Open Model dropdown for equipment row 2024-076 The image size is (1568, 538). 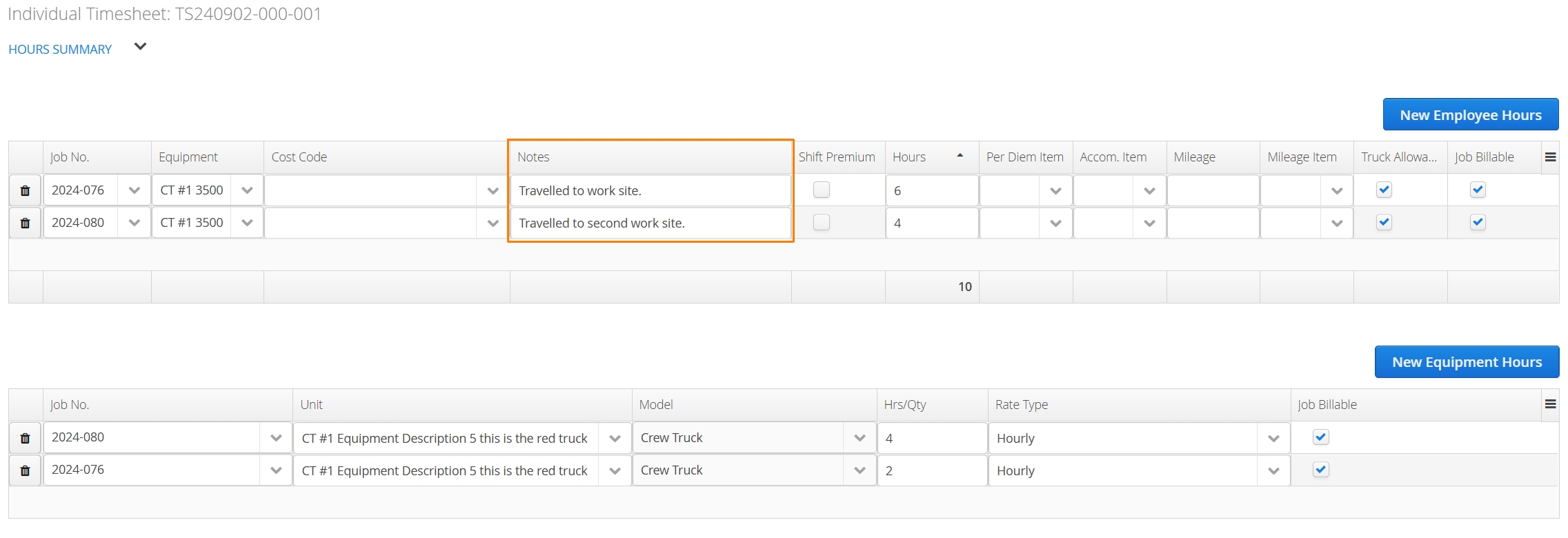pos(860,470)
